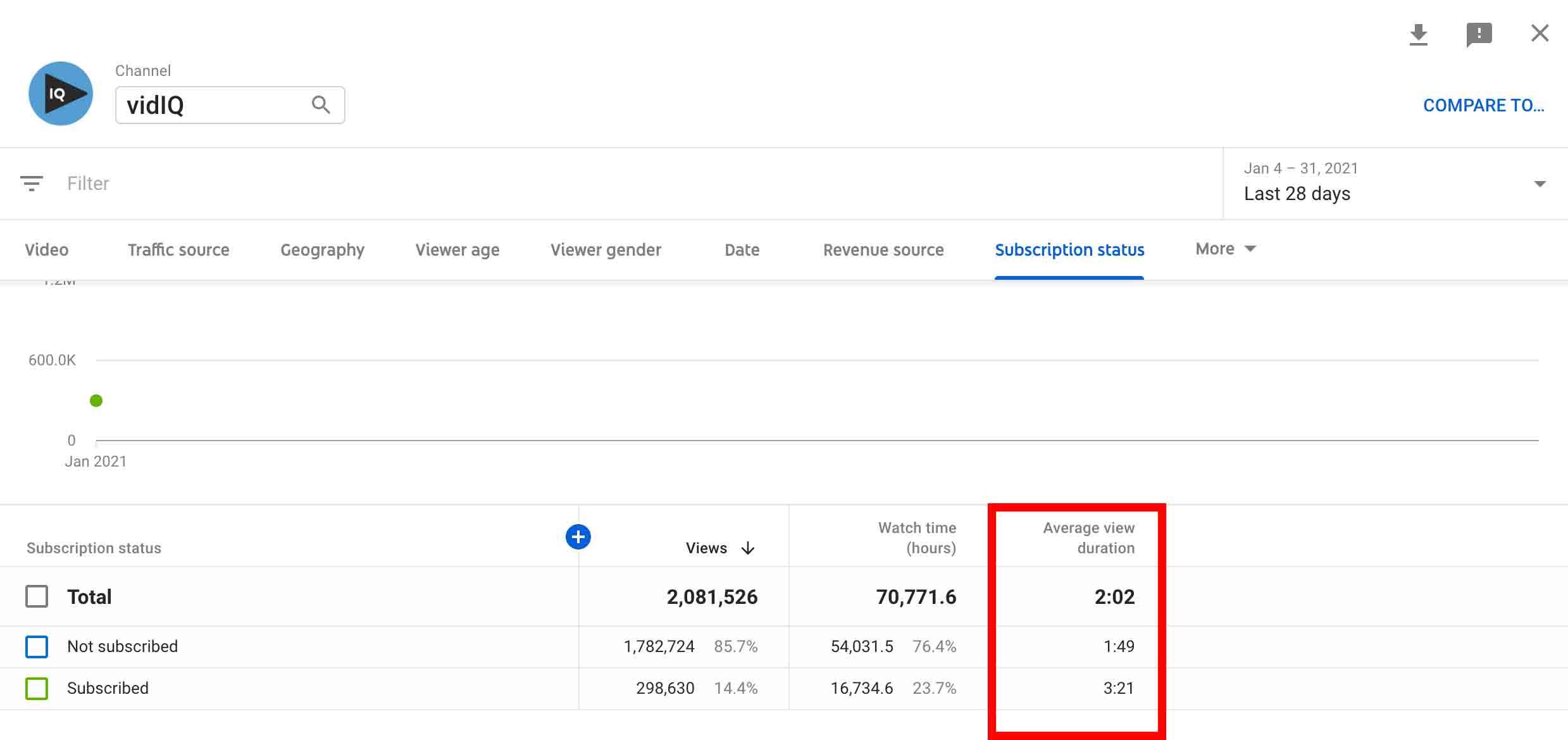
Task: Expand the More tabs dropdown
Action: (x=1225, y=249)
